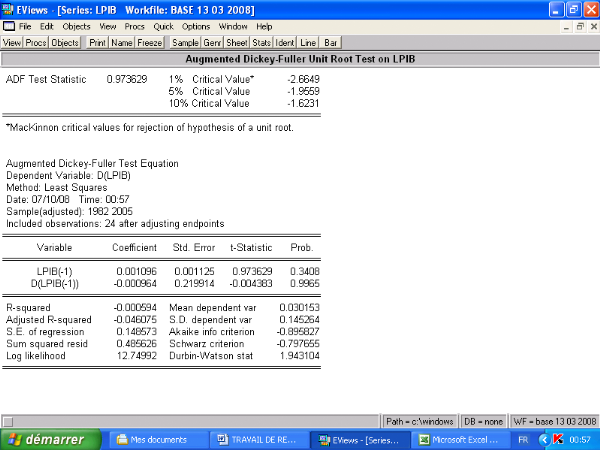Click the Windows démarrer start button
Viewport: 600px width, 450px height.
[50, 439]
